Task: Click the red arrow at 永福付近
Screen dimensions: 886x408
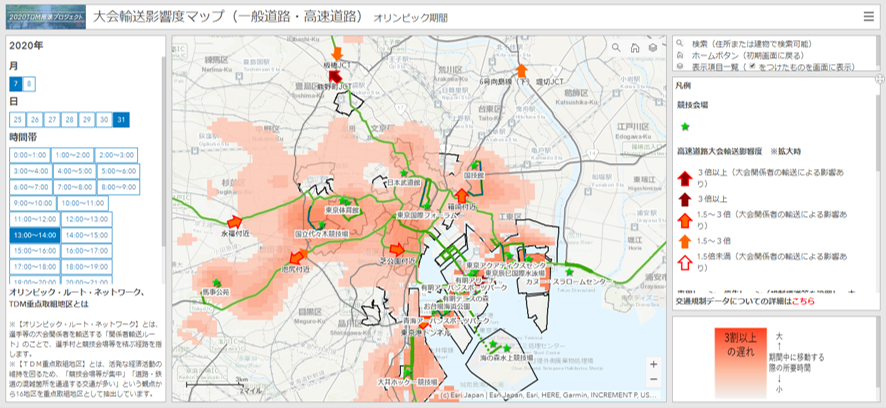Action: tap(234, 221)
